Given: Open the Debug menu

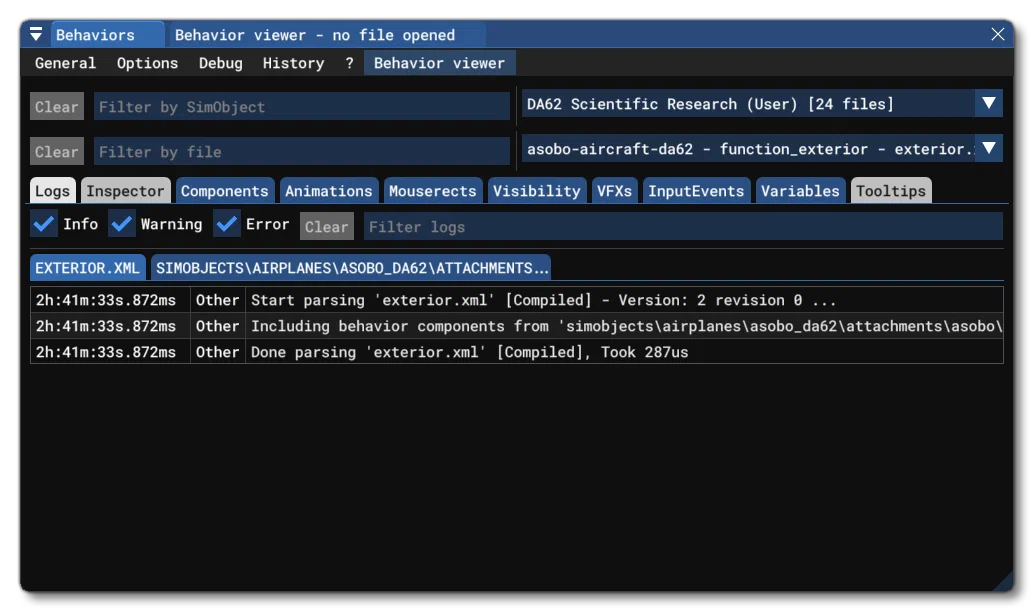Looking at the screenshot, I should coord(220,63).
